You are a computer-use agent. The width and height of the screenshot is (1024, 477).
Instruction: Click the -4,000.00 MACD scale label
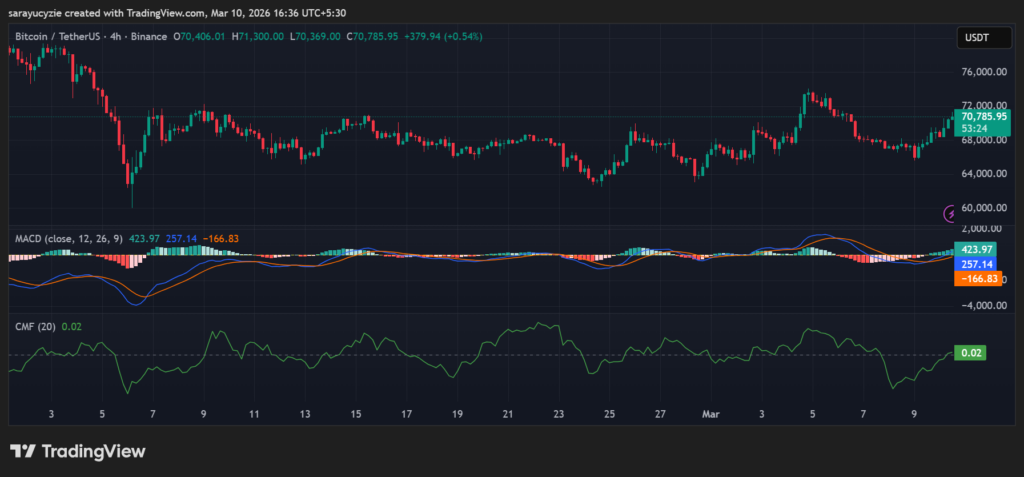982,306
